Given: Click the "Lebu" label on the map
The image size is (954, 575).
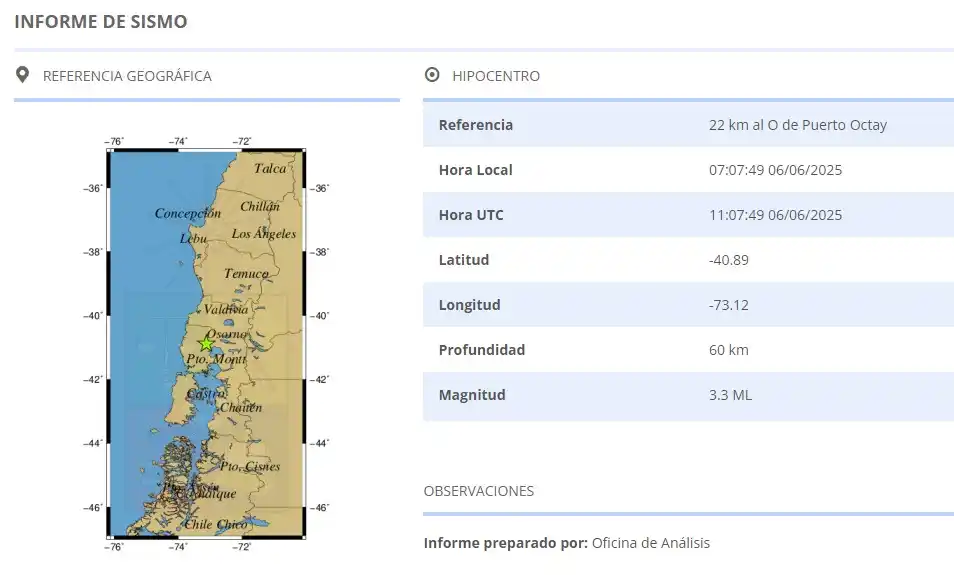Looking at the screenshot, I should coord(193,239).
